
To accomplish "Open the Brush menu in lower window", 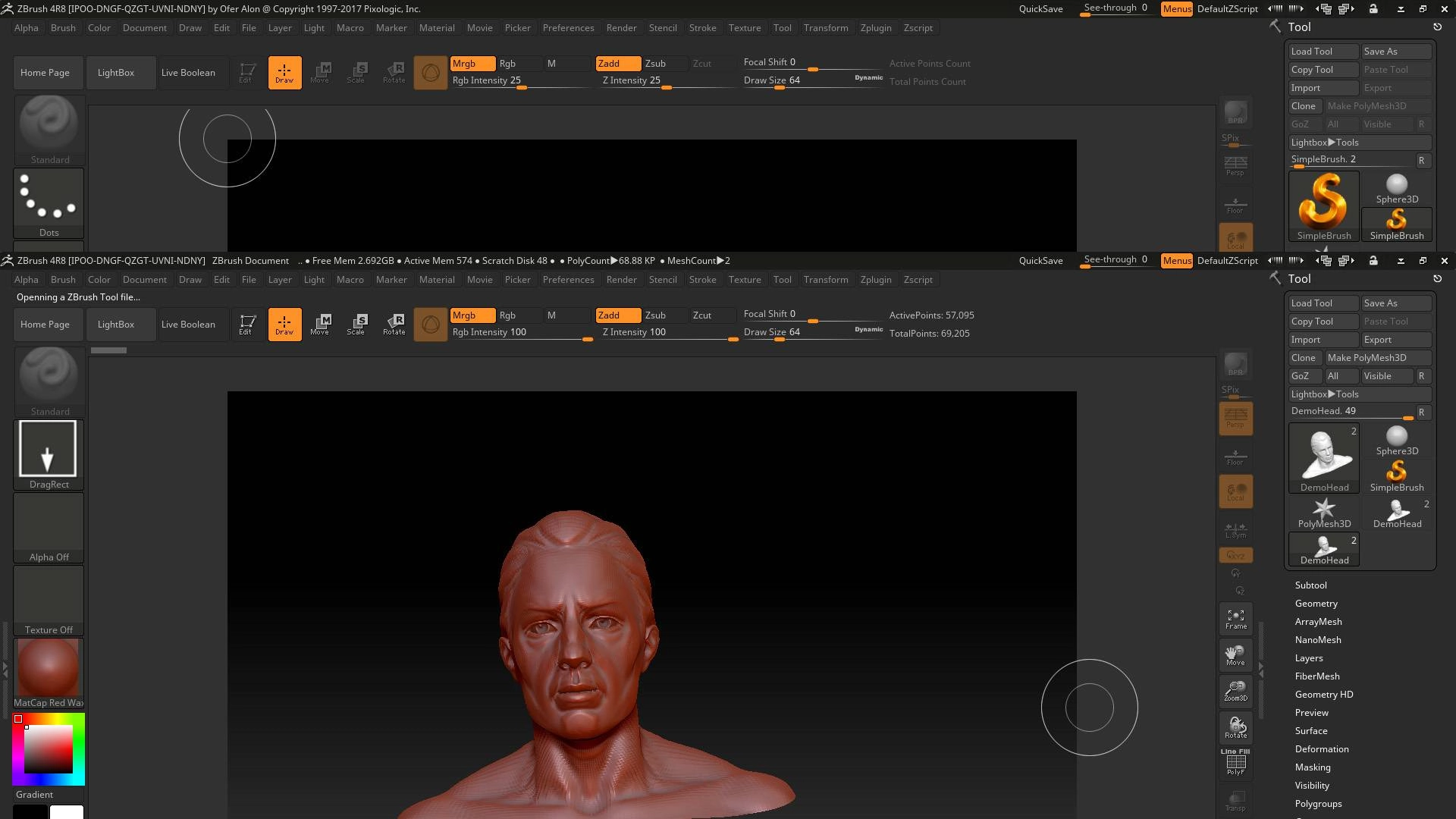I will [x=63, y=280].
